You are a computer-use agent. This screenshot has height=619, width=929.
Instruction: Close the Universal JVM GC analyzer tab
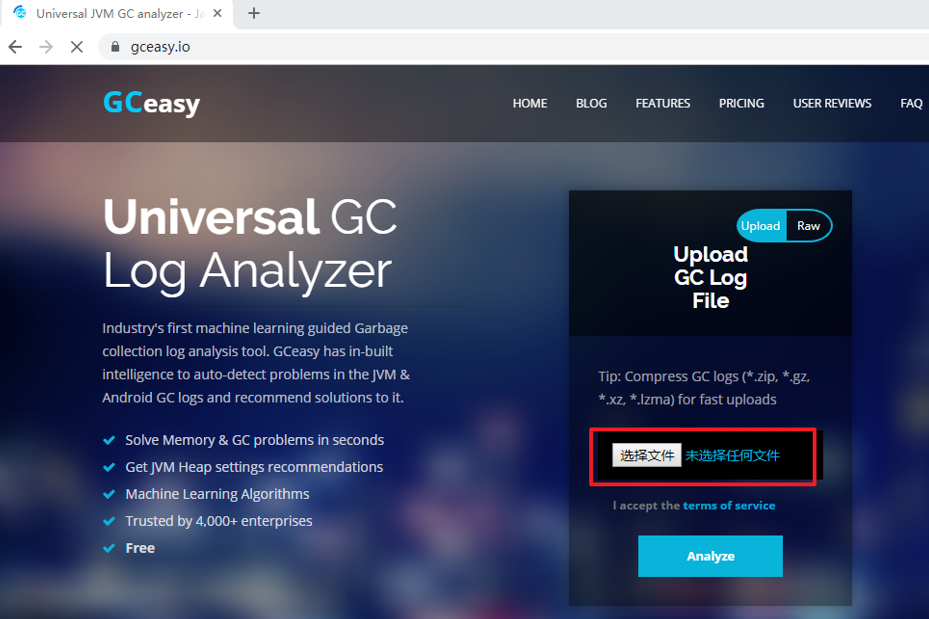point(217,13)
